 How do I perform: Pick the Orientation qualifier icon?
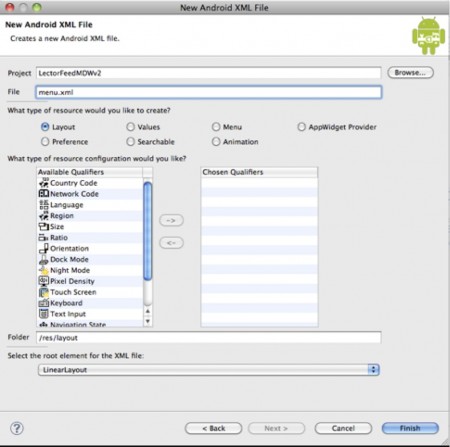[44, 248]
